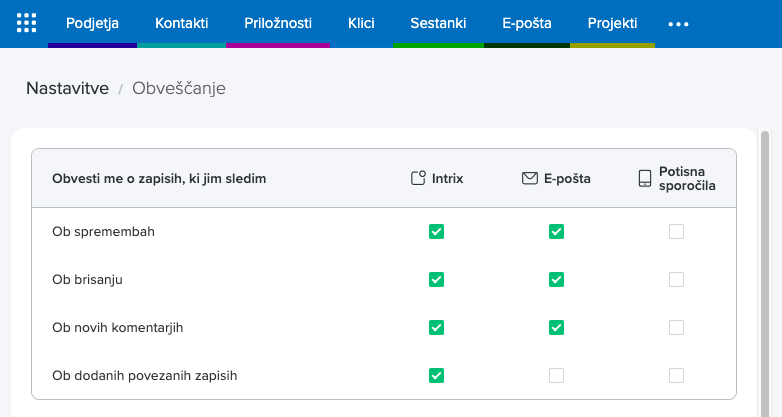Expand the more tabs ellipsis menu
The height and width of the screenshot is (417, 782).
click(x=678, y=24)
